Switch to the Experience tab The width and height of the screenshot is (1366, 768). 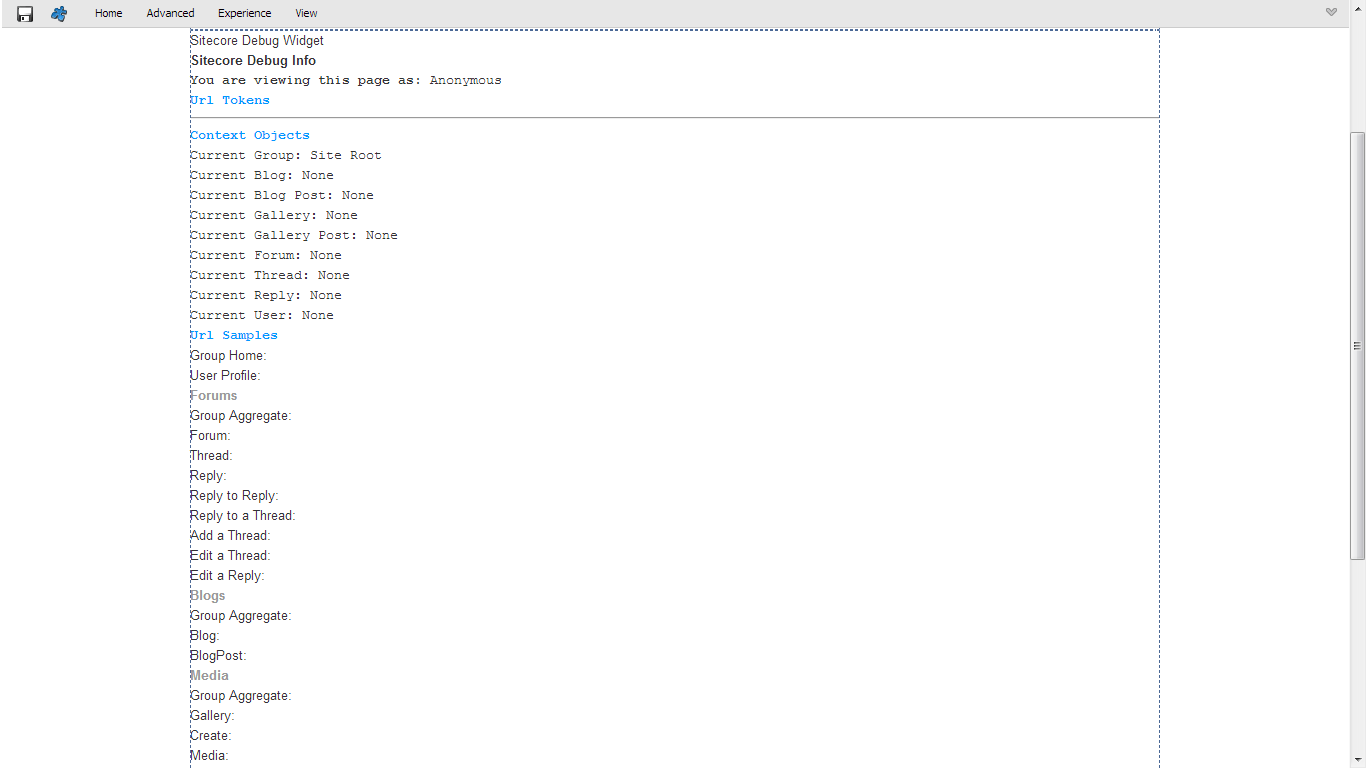tap(244, 13)
